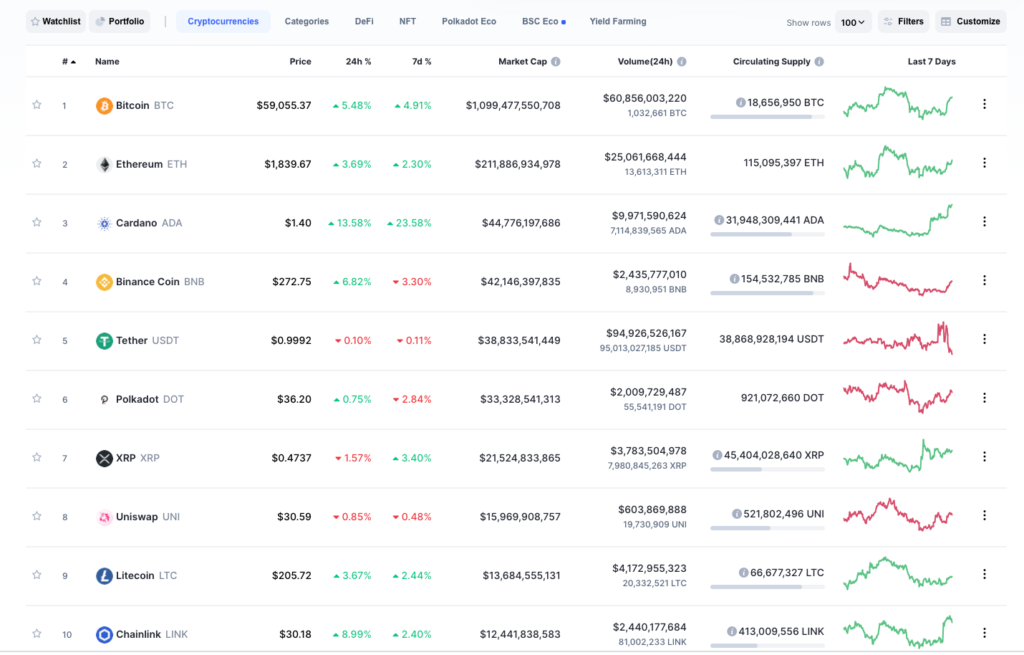The image size is (1024, 655).
Task: Open three-dot menu in XRP row
Action: tap(984, 456)
